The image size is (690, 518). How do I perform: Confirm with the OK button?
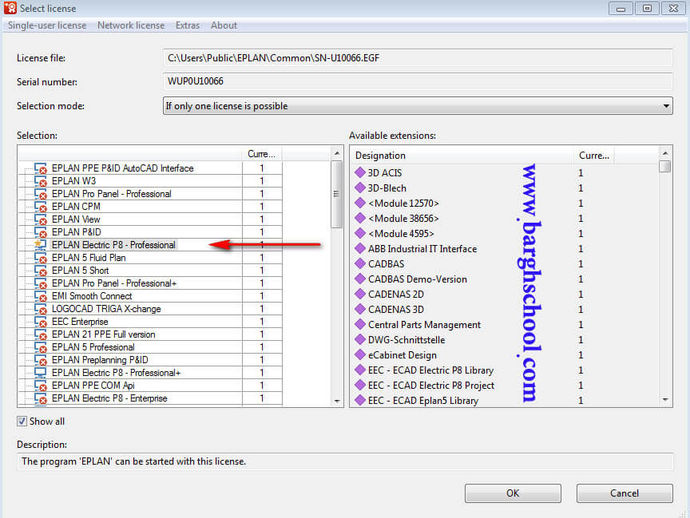[x=513, y=493]
